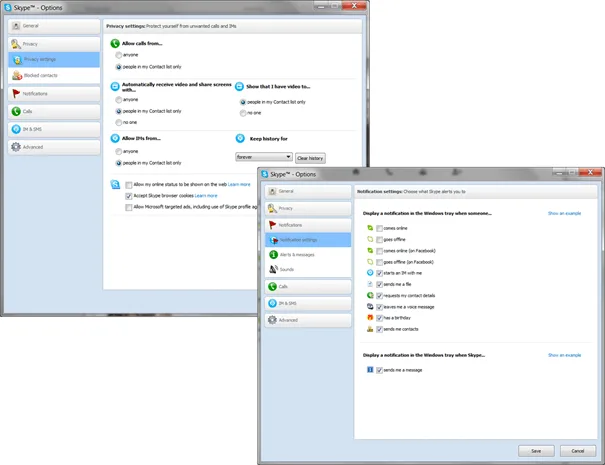The image size is (605, 465).
Task: Click the green 'Allow calls from' phone icon
Action: (115, 43)
